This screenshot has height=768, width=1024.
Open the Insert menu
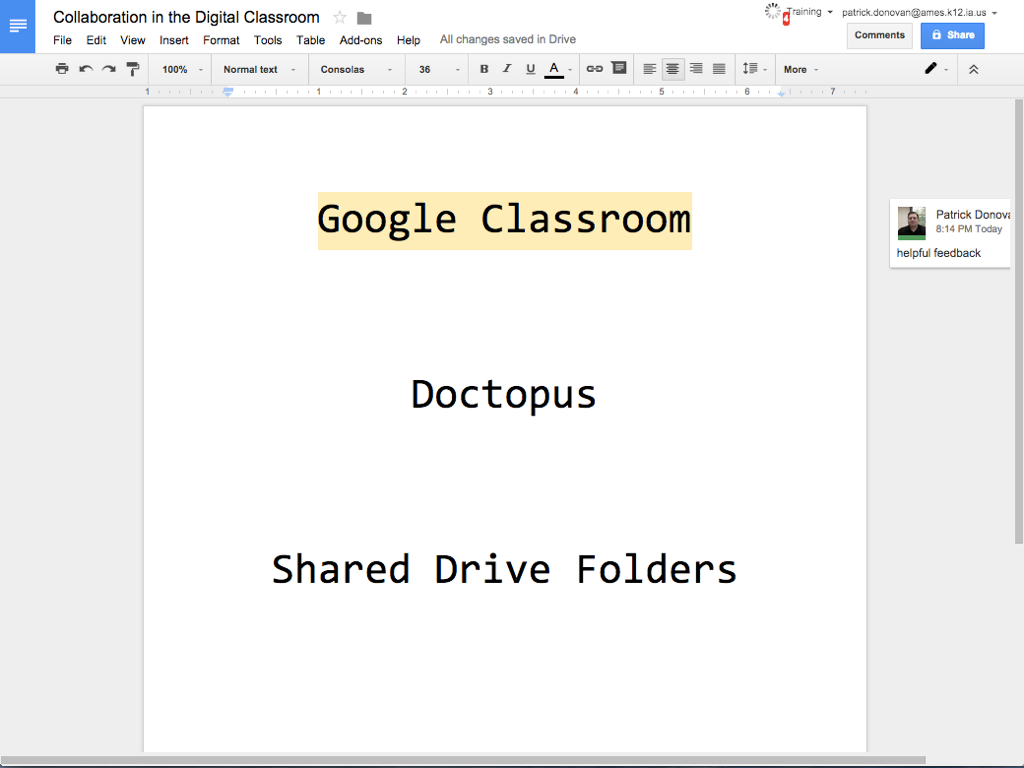[174, 40]
